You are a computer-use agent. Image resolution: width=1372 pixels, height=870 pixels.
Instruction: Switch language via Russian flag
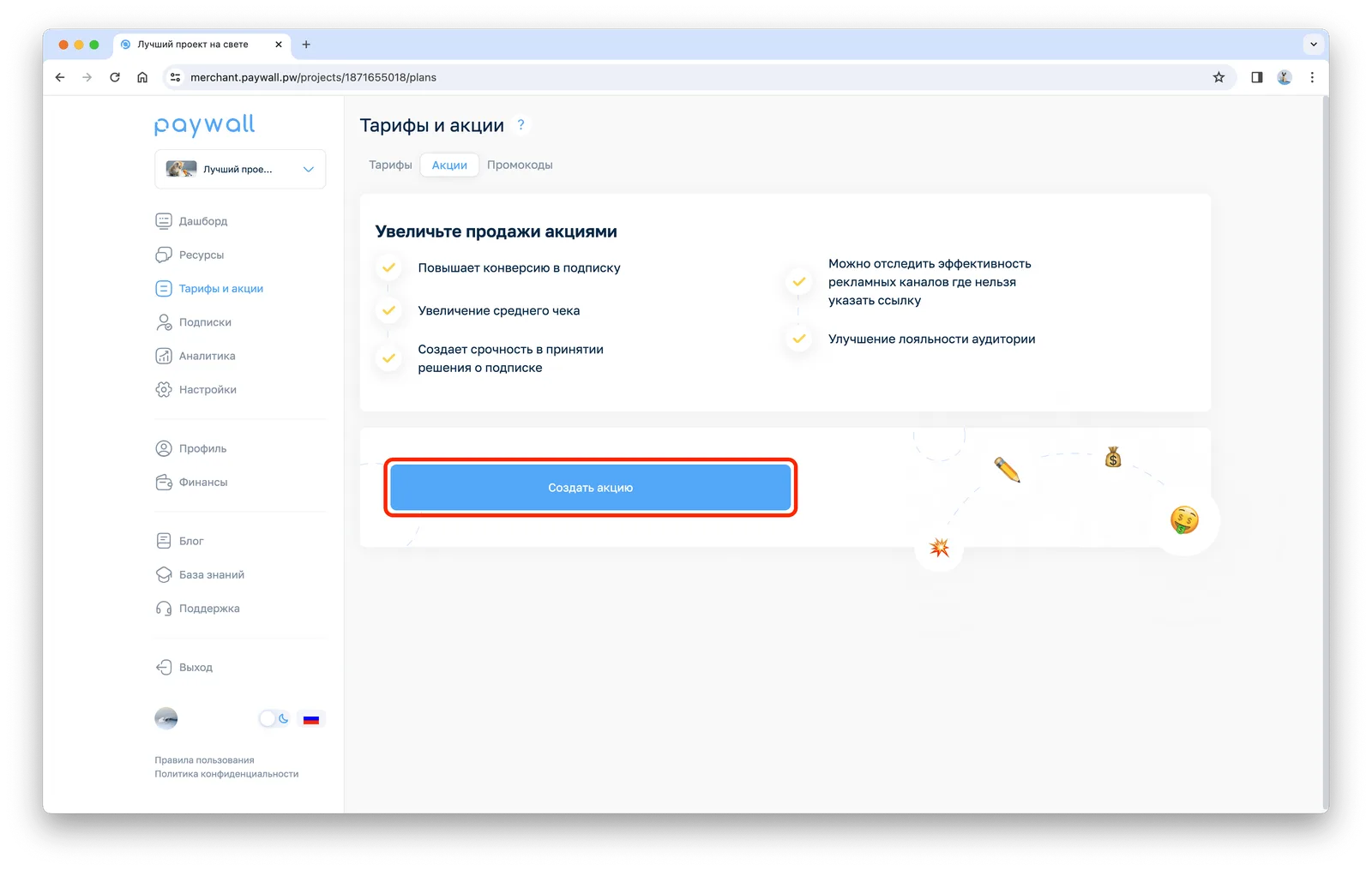[311, 719]
